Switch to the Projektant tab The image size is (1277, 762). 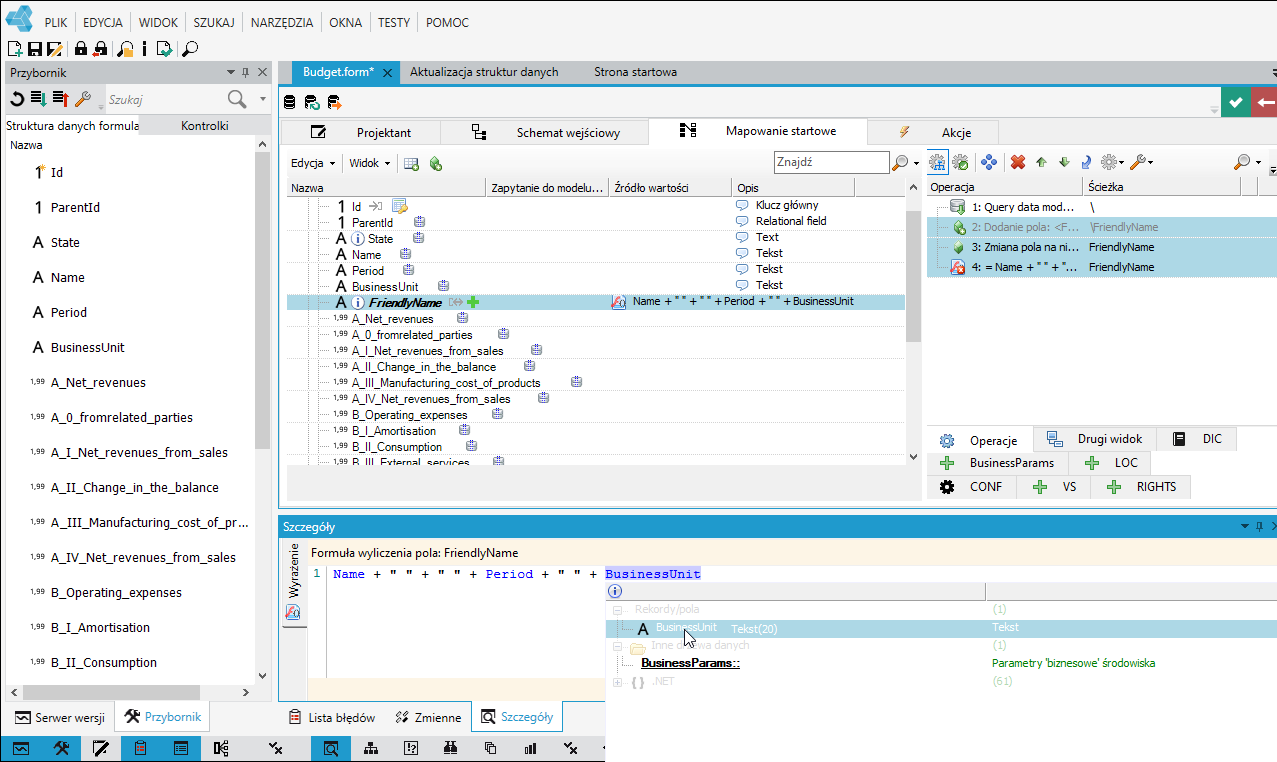360,132
